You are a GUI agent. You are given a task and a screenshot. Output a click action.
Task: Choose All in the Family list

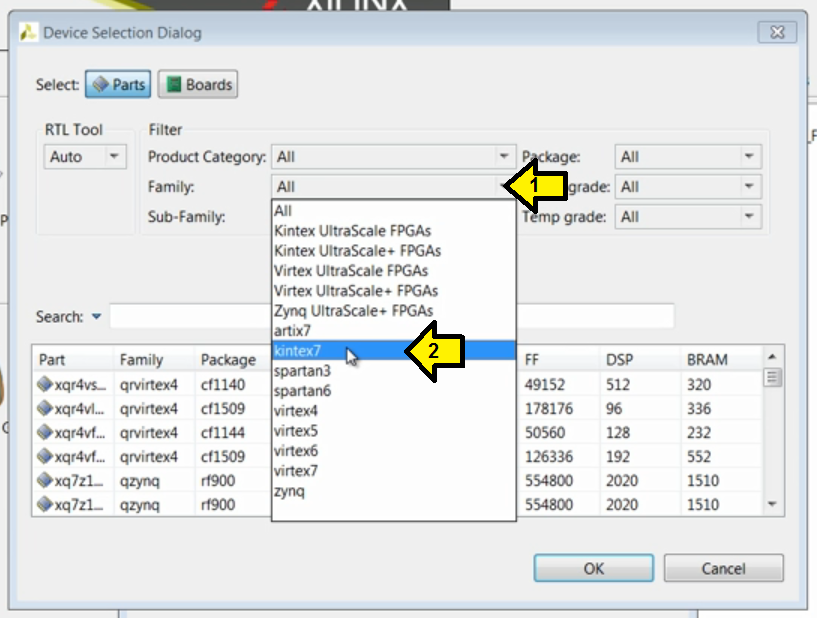pyautogui.click(x=393, y=211)
